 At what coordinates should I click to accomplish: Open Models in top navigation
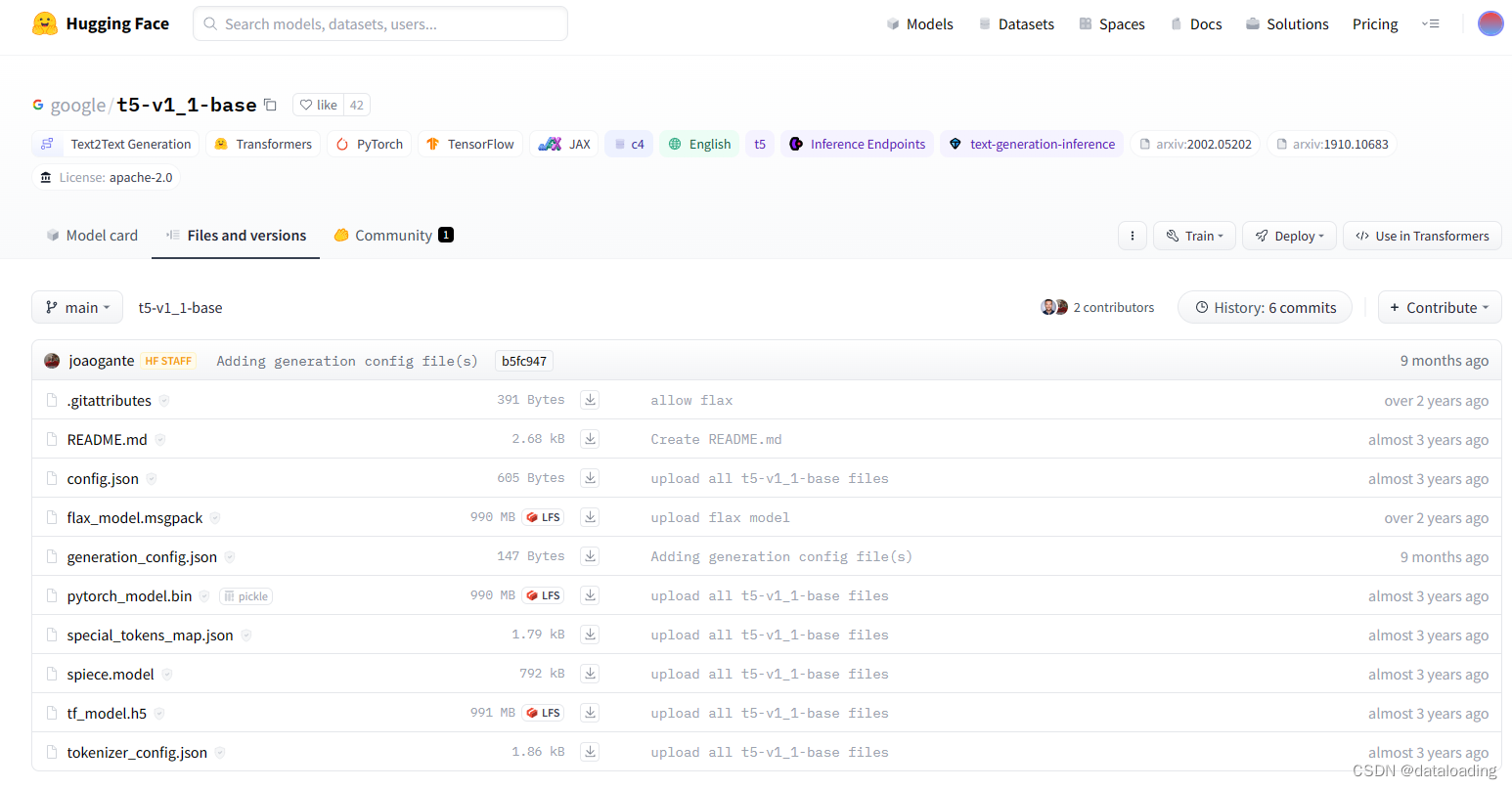[x=919, y=23]
